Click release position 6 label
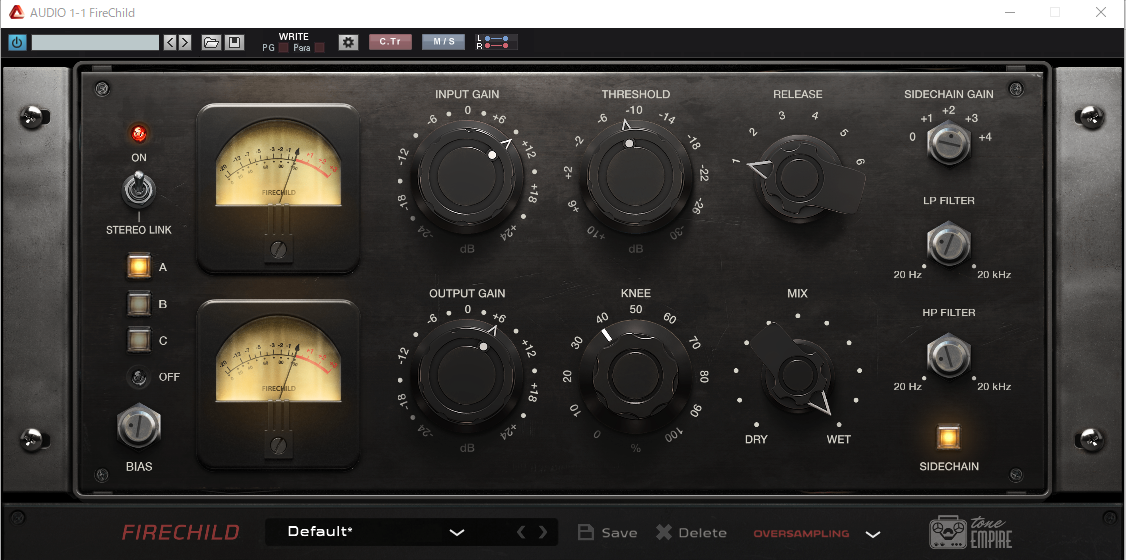Image resolution: width=1126 pixels, height=560 pixels. point(860,162)
